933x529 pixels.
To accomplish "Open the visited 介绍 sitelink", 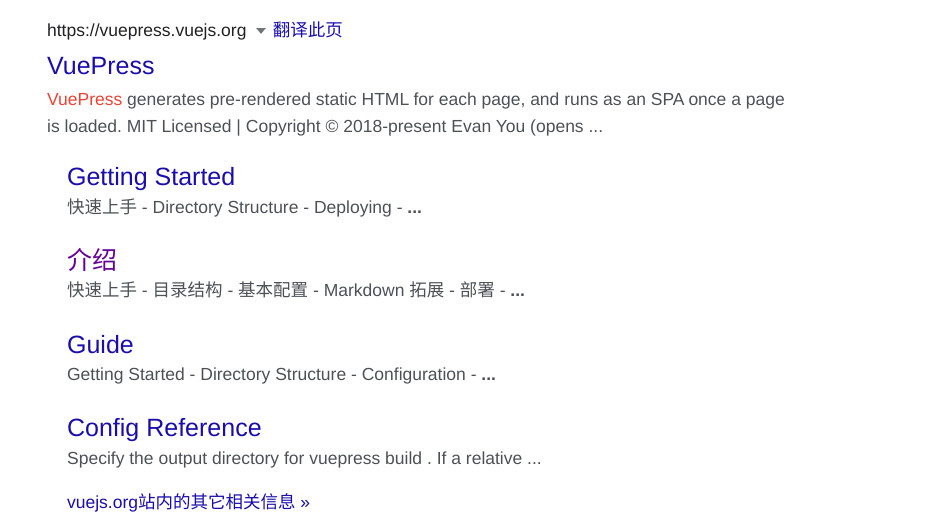I will (92, 259).
